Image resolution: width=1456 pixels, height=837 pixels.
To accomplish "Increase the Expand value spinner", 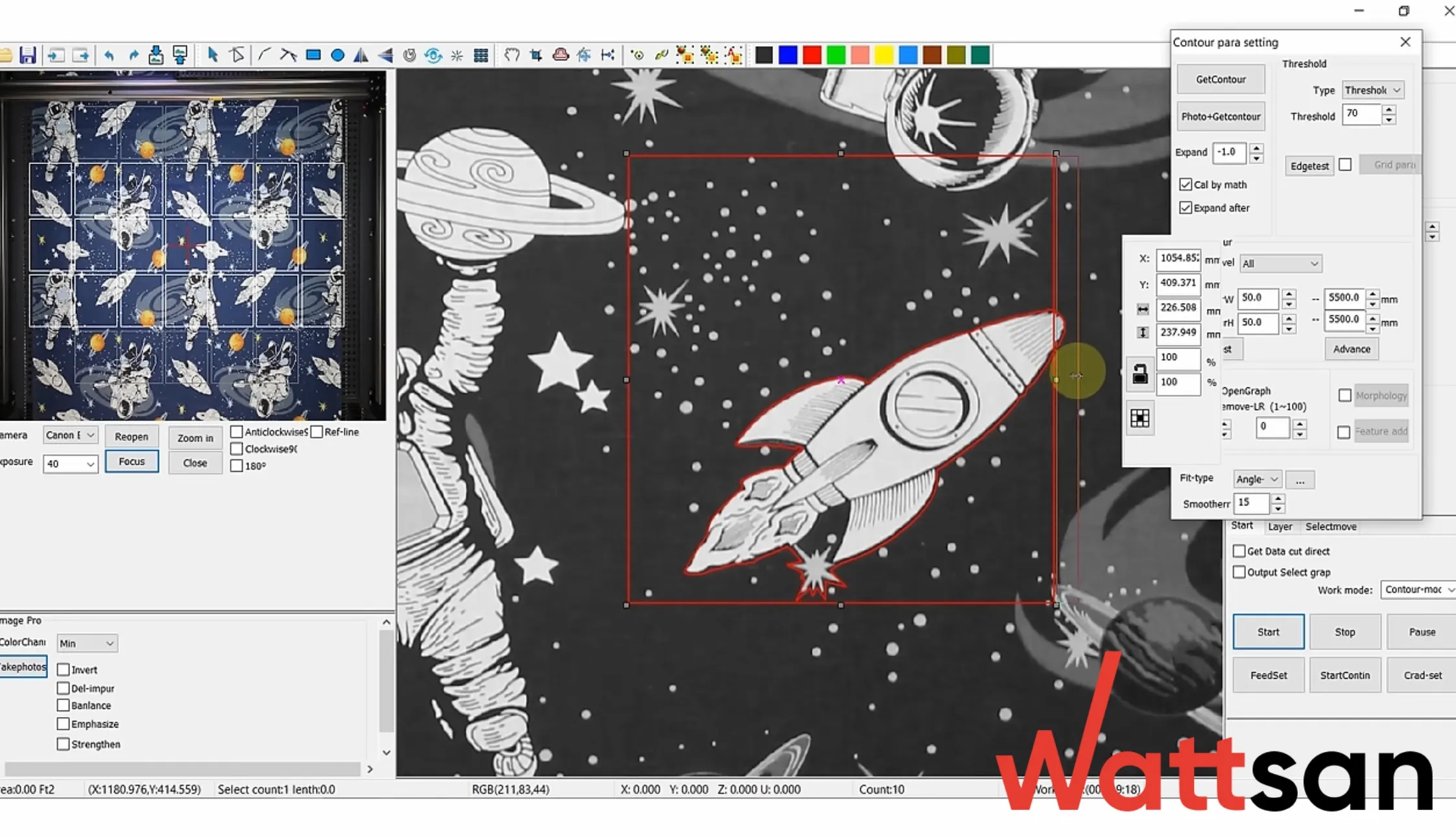I will point(1256,148).
